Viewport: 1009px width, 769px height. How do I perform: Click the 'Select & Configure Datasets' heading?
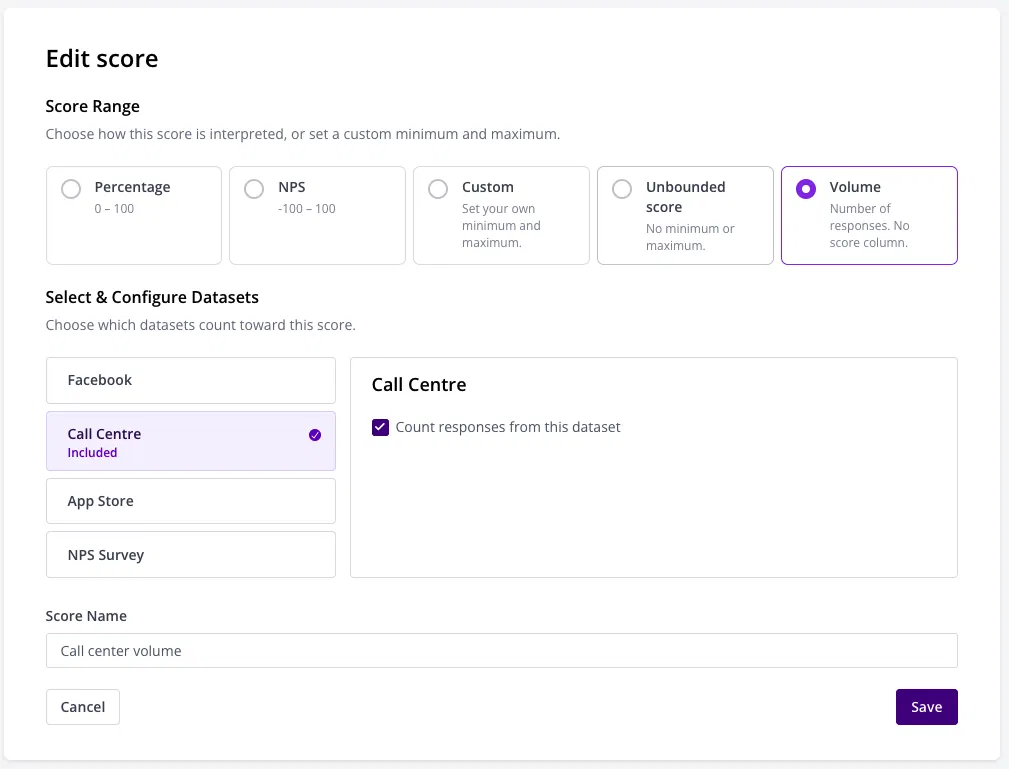tap(152, 297)
